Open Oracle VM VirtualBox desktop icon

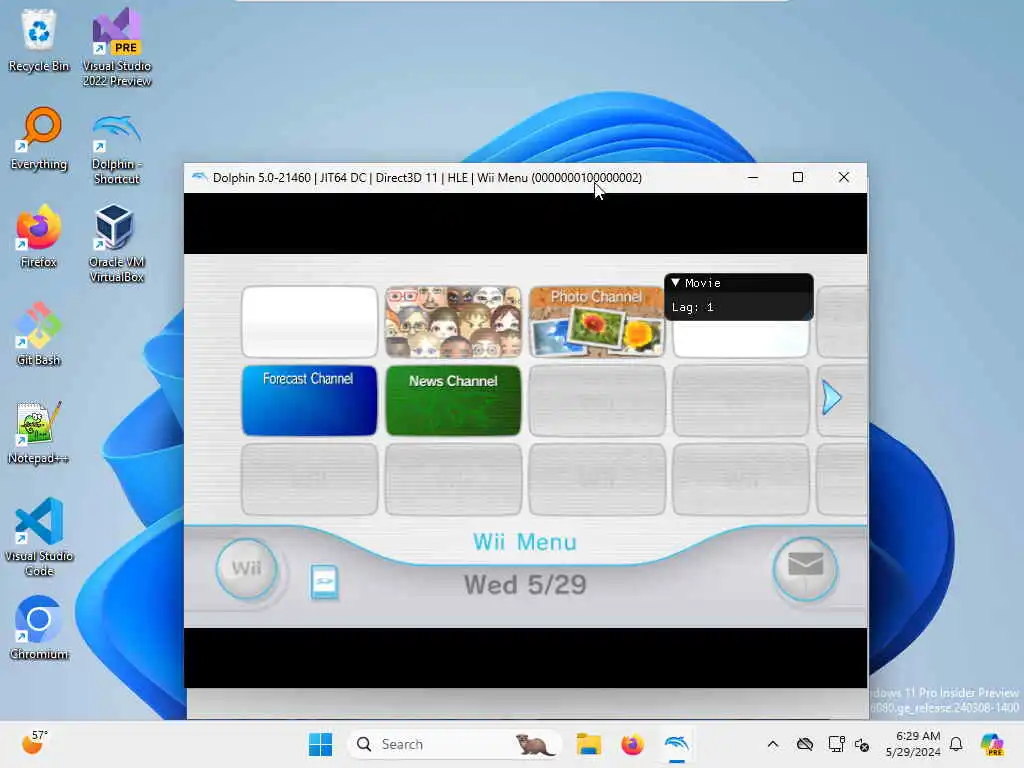[116, 243]
